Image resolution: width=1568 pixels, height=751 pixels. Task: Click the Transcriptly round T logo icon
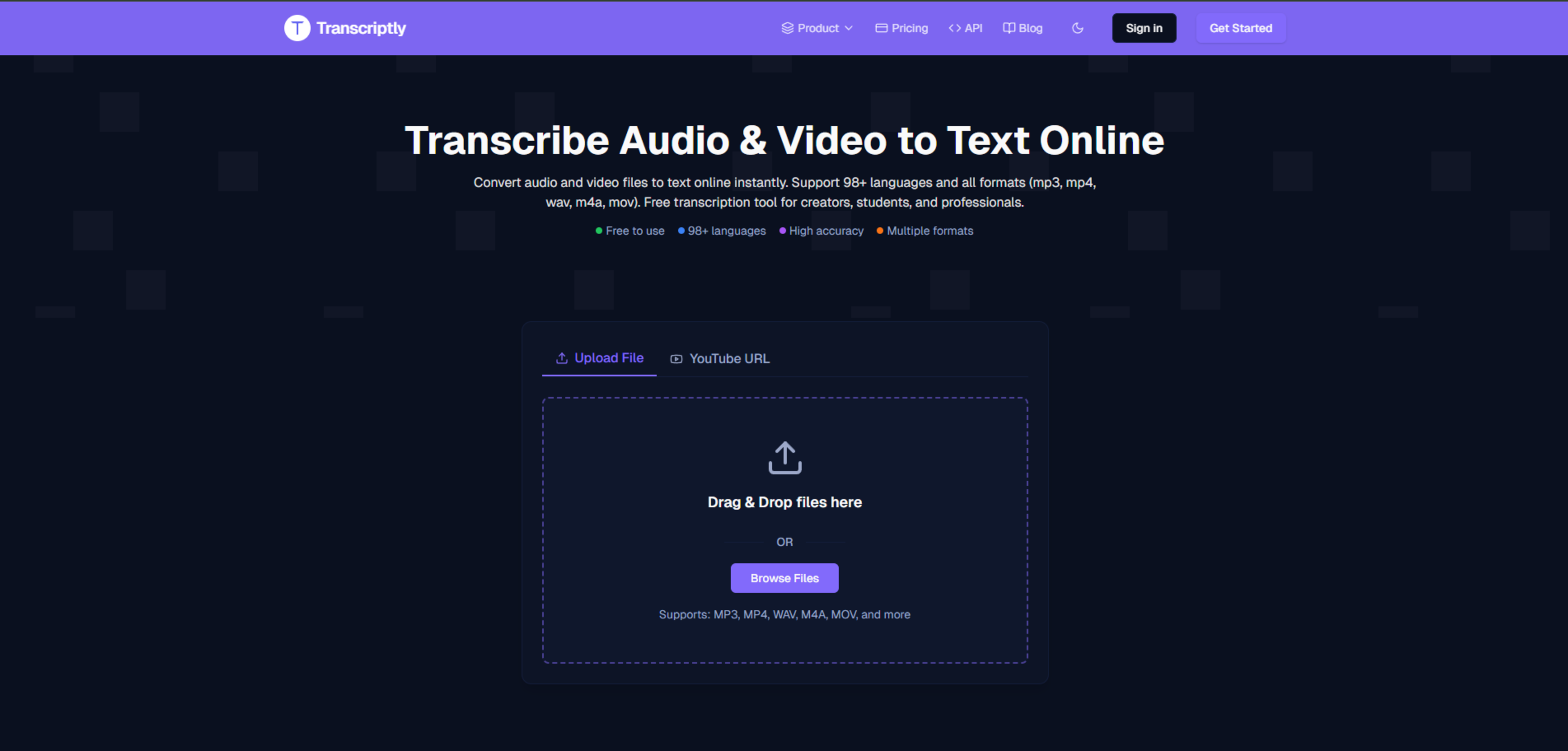pyautogui.click(x=297, y=28)
